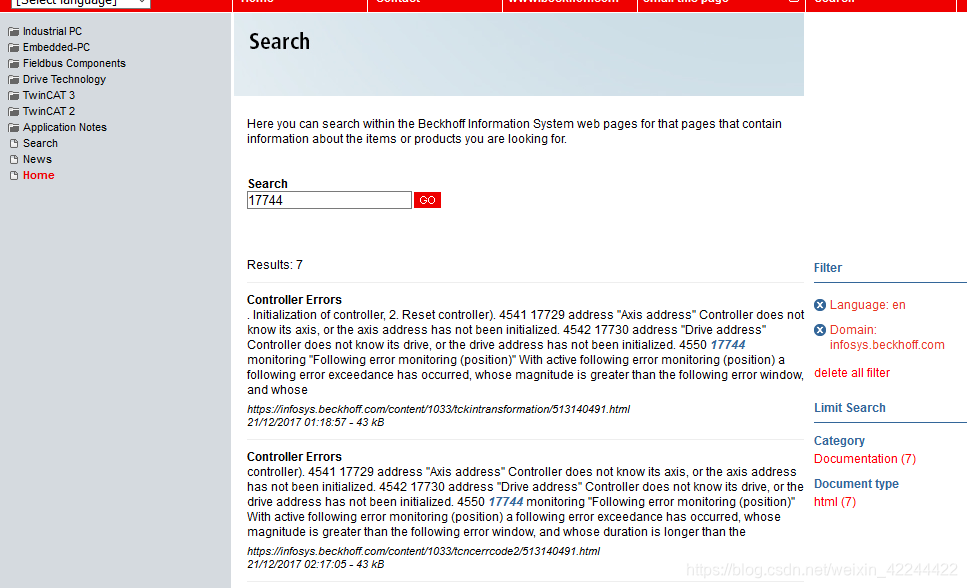Expand Embedded-PC in the sidebar
This screenshot has width=967, height=588.
click(x=56, y=48)
